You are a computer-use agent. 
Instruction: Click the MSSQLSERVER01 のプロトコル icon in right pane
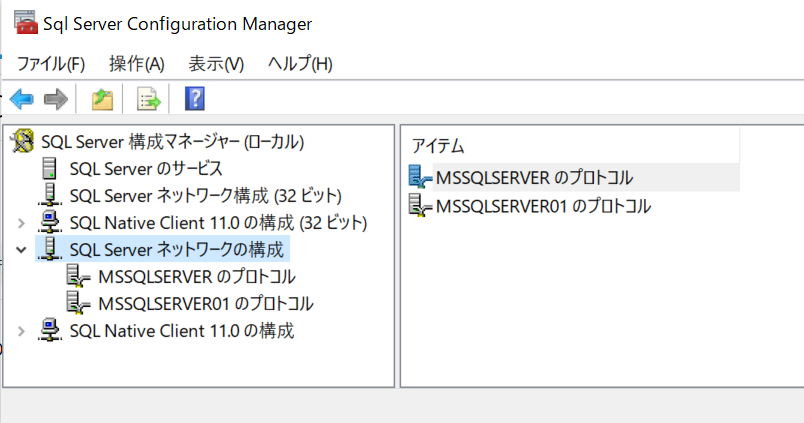click(x=420, y=205)
